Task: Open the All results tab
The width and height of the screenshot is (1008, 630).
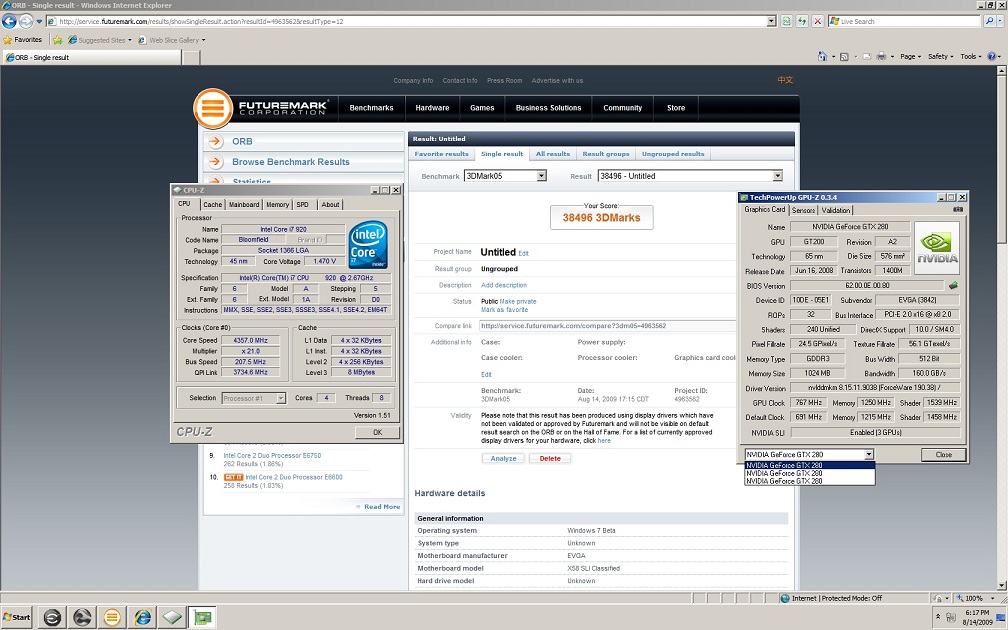Action: pos(553,154)
